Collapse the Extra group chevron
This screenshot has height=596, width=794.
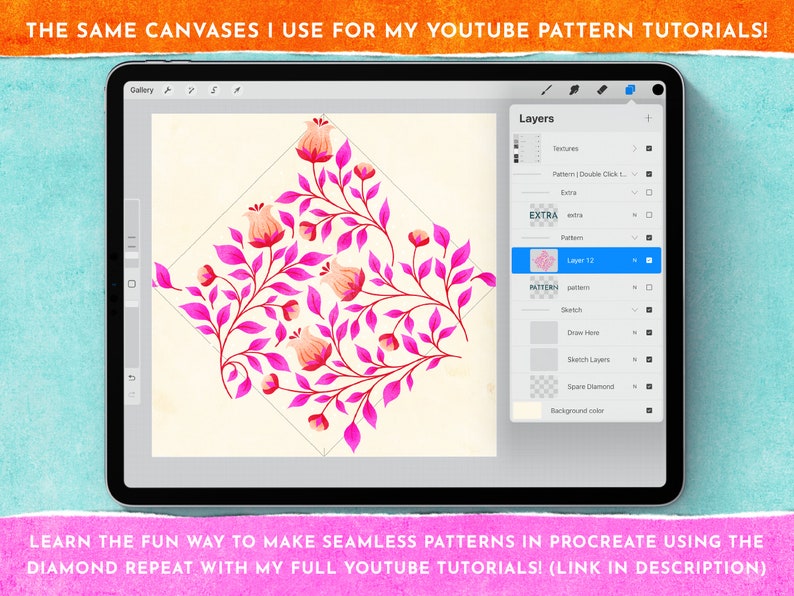point(634,193)
